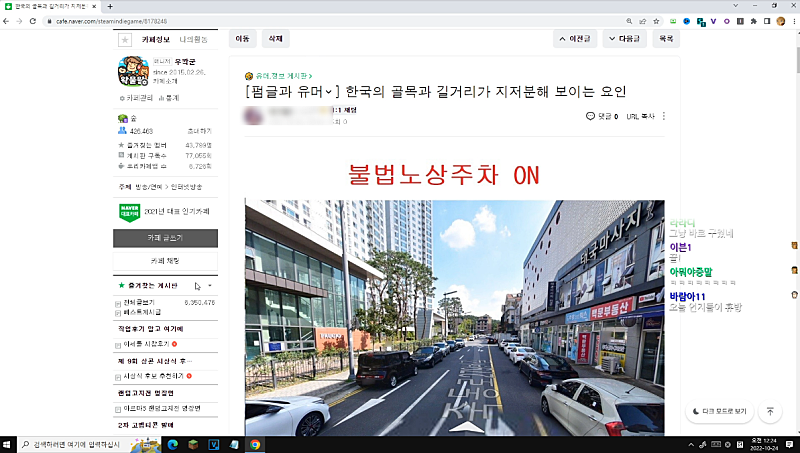Toggle dark mode view (다크 모드로 보기)
Viewport: 800px width, 453px height.
[719, 411]
